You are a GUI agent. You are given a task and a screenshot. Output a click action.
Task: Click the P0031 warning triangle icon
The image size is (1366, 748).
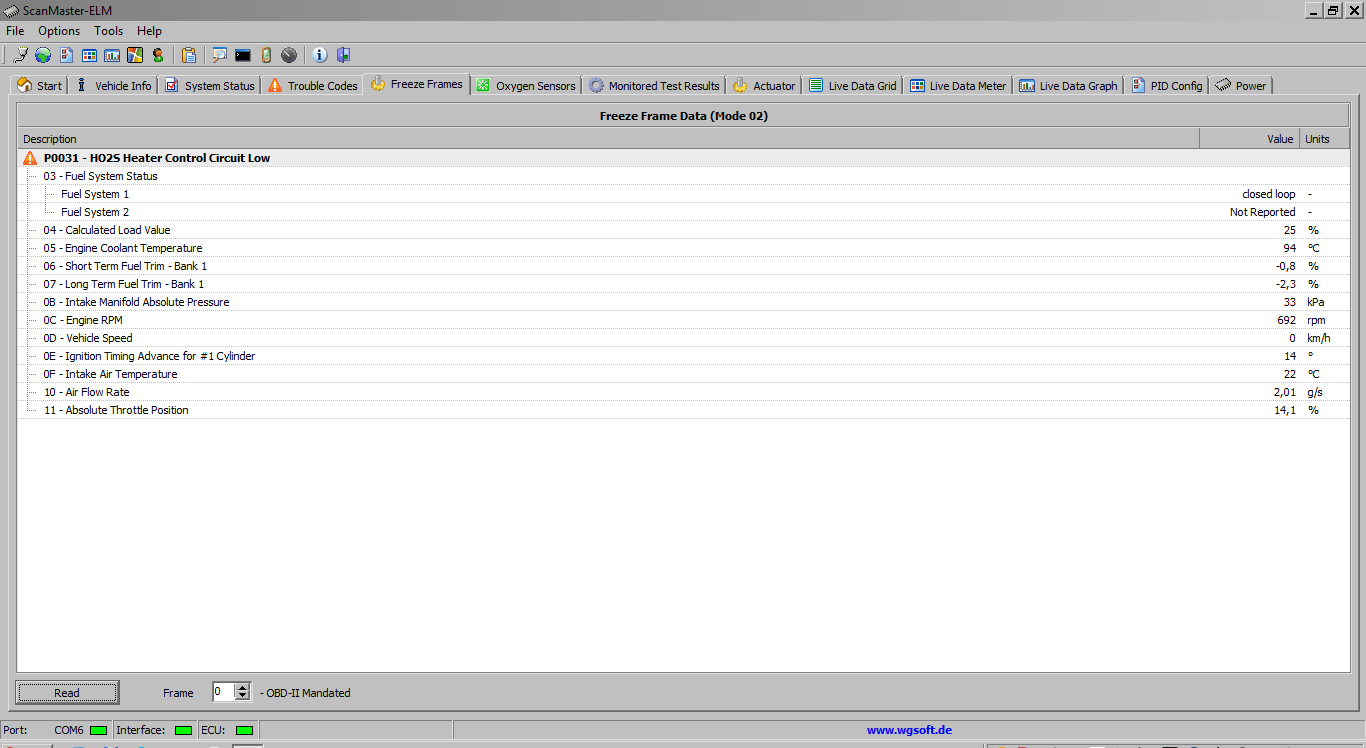pos(30,158)
